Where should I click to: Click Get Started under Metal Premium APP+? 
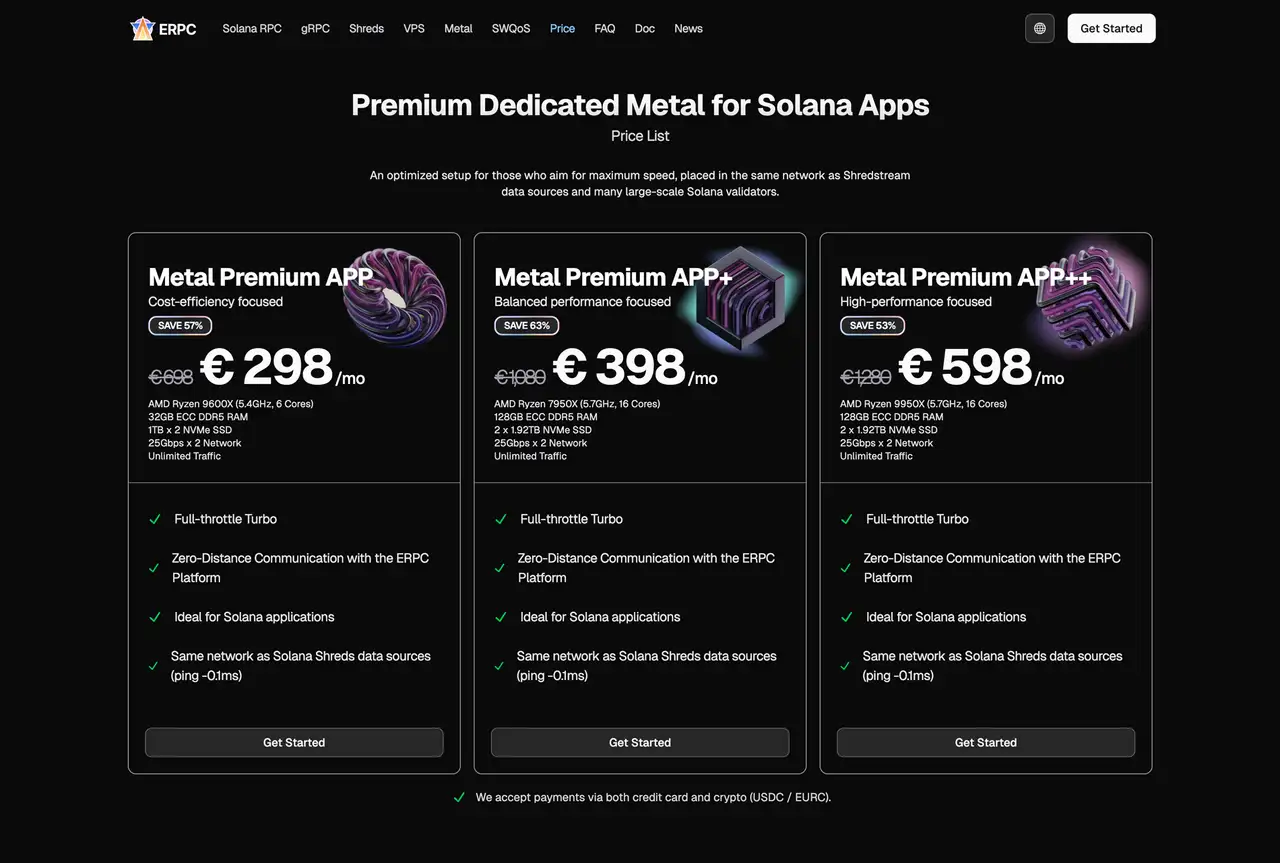point(640,742)
